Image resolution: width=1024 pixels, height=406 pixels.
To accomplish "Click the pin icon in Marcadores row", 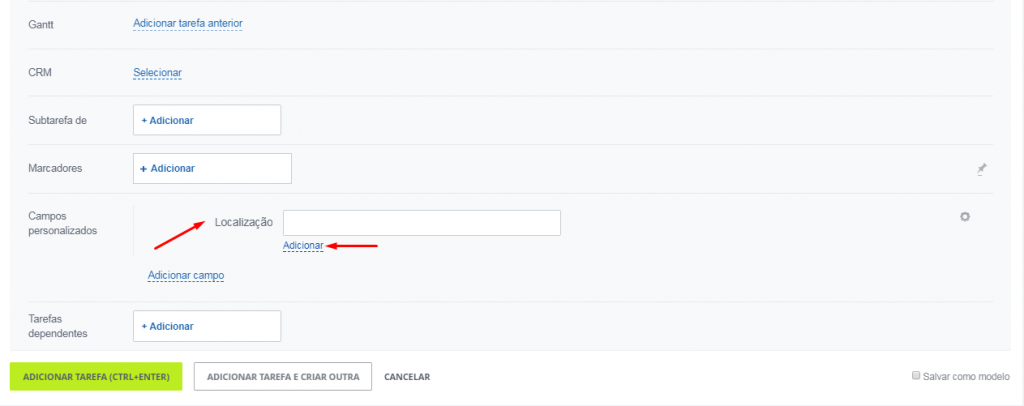I will coord(981,169).
